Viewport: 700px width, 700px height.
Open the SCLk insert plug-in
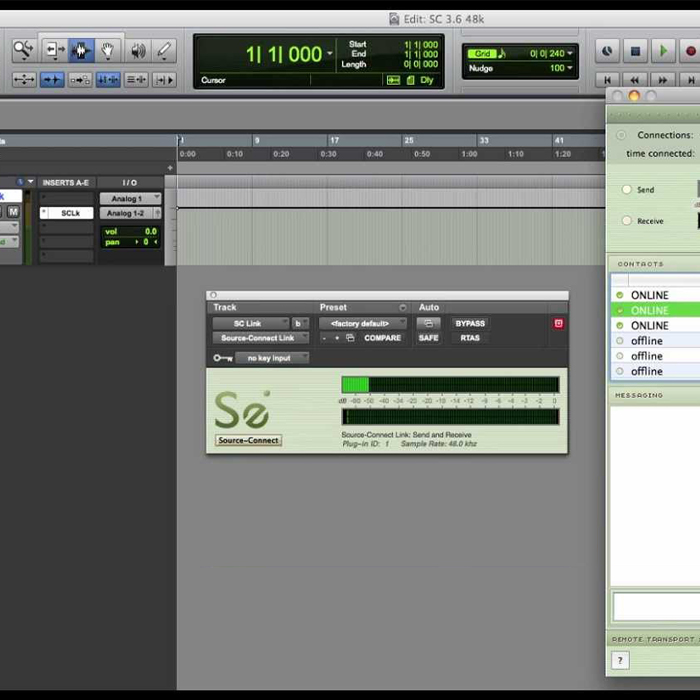70,213
